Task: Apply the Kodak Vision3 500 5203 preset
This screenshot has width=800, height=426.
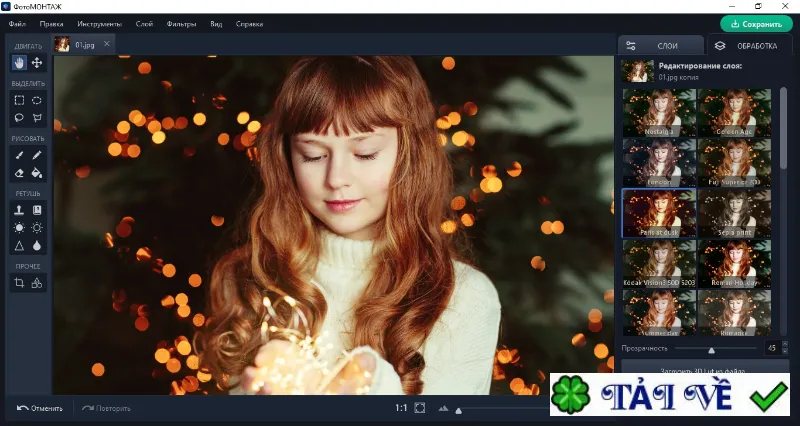Action: (x=659, y=264)
